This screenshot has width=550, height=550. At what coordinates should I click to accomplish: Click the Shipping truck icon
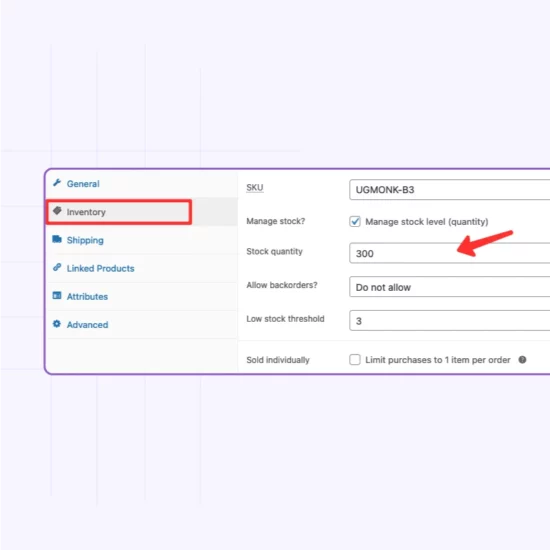click(57, 239)
